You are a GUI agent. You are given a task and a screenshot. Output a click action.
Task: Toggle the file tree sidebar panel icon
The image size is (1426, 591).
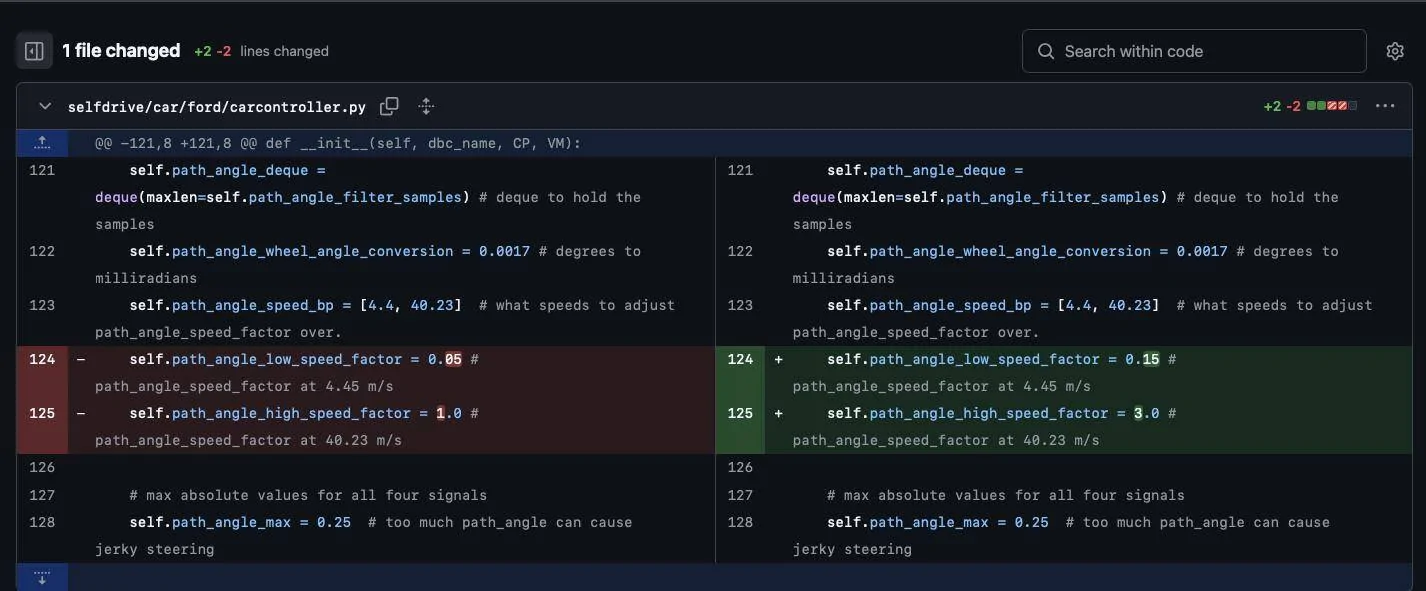(33, 51)
